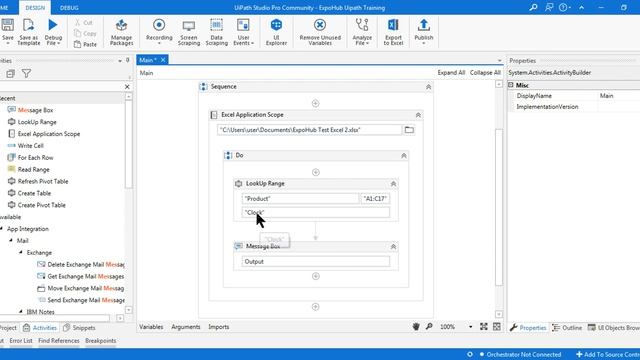Clear the activities search with X

coord(127,87)
